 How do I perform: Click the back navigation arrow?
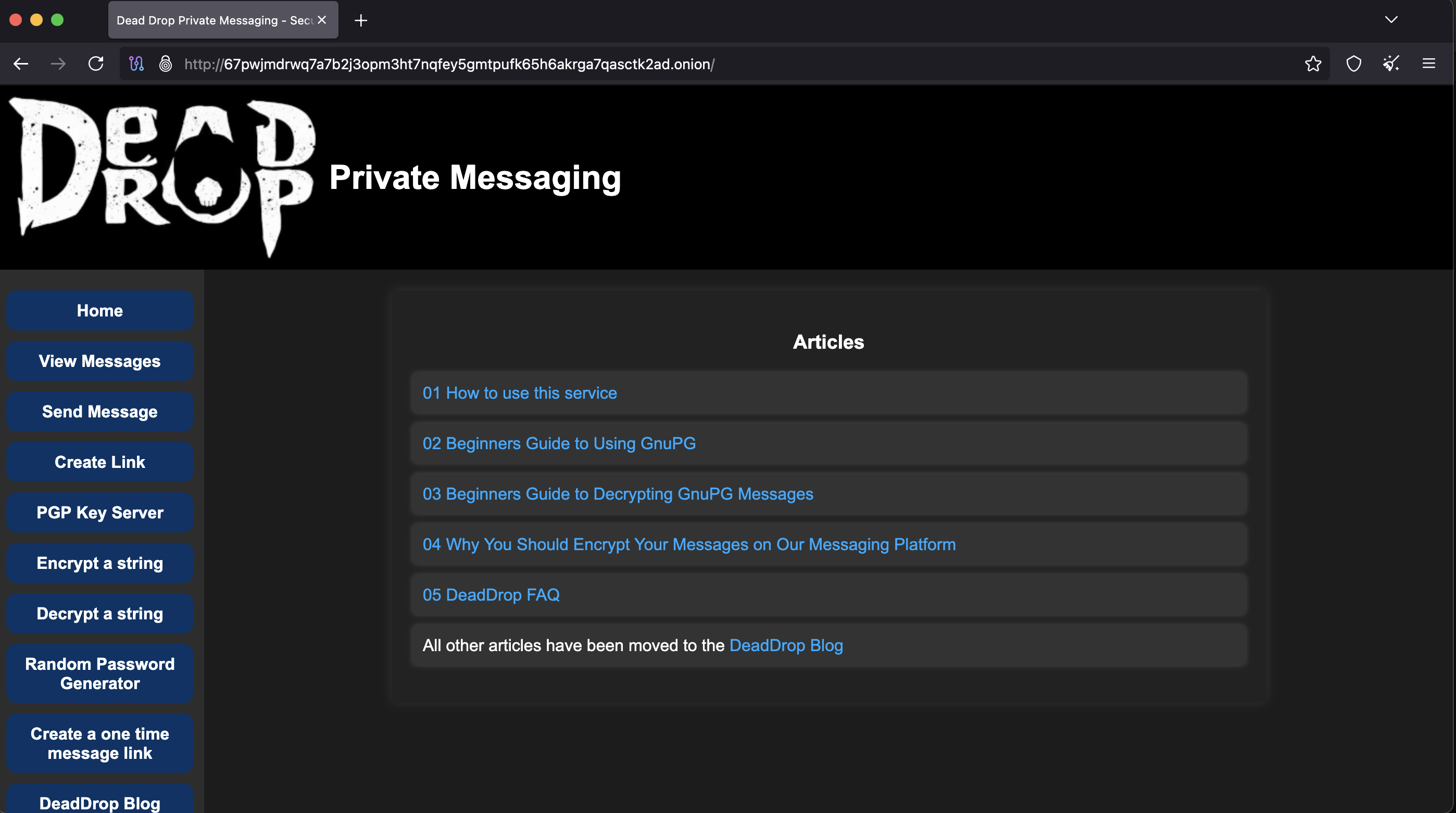pos(21,63)
